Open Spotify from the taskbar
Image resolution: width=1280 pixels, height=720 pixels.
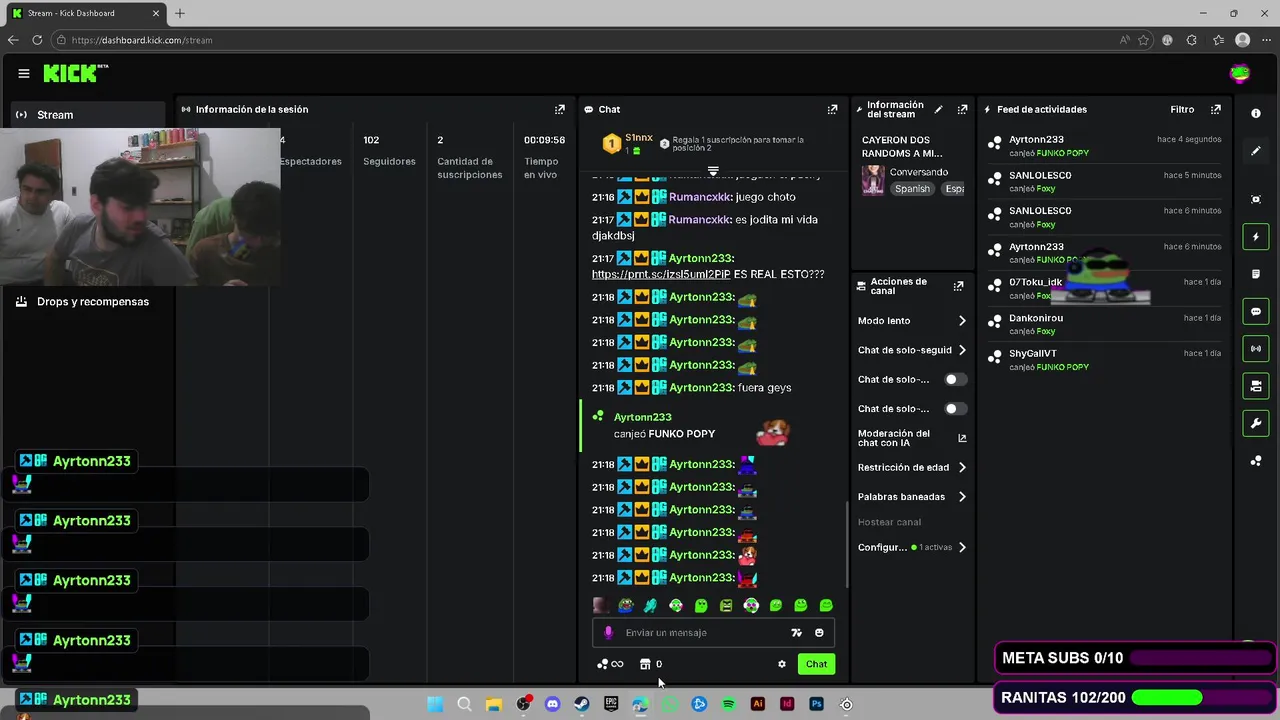(x=728, y=704)
